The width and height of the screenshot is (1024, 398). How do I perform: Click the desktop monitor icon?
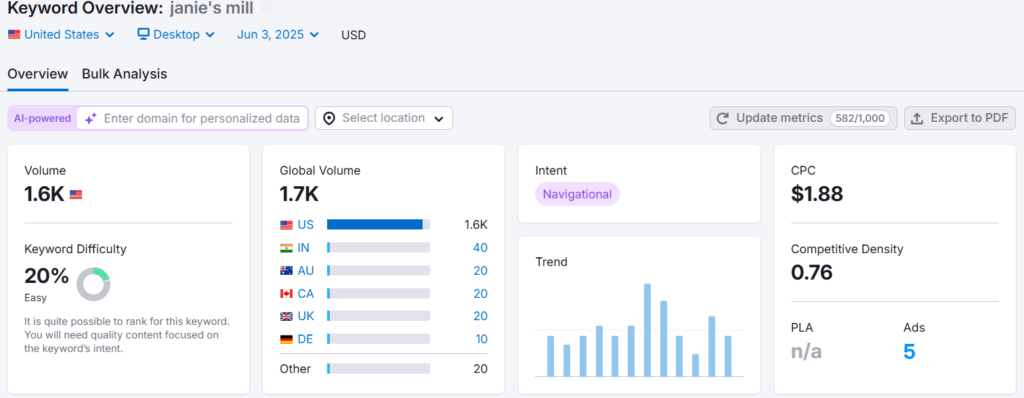click(144, 34)
